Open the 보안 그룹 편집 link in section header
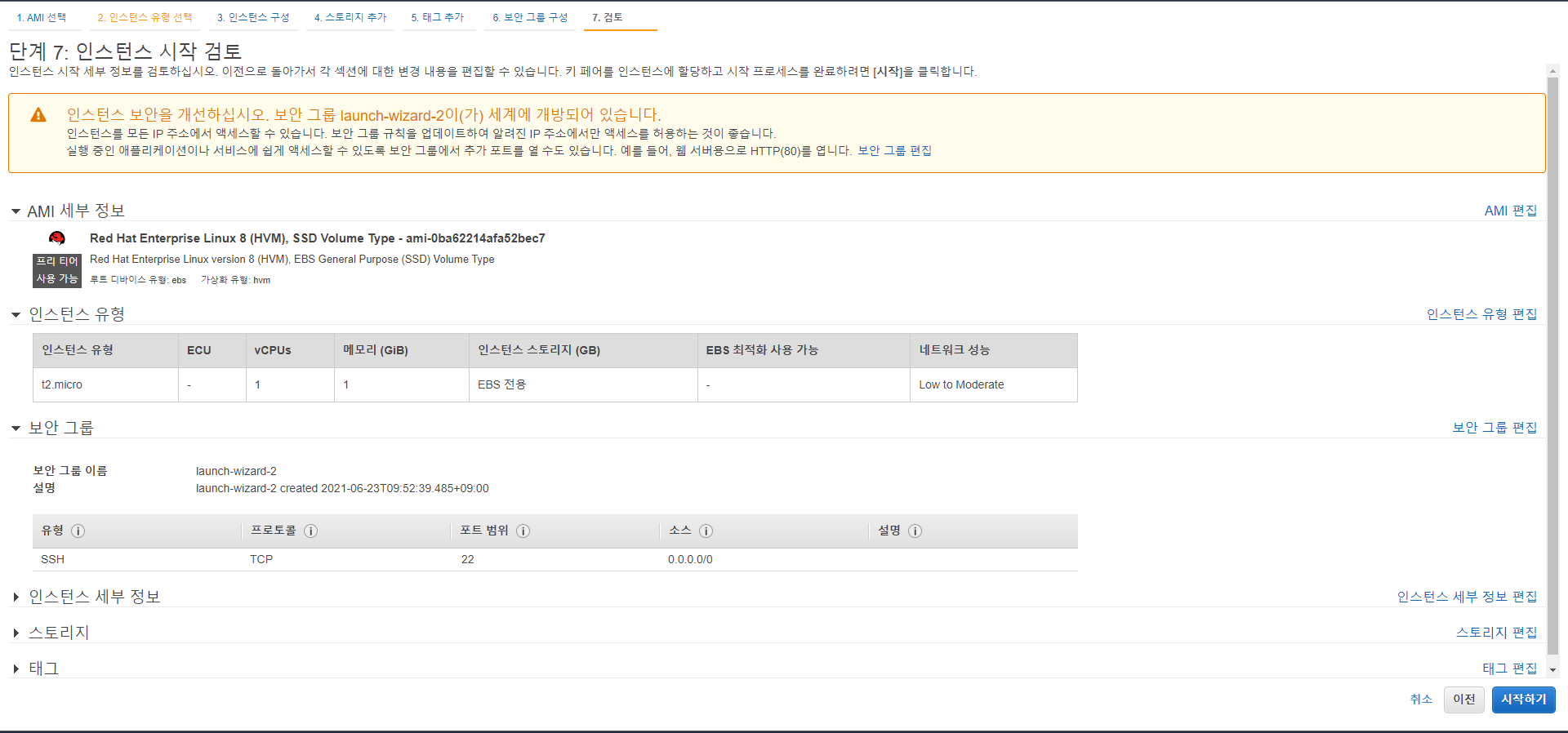 pyautogui.click(x=1494, y=428)
